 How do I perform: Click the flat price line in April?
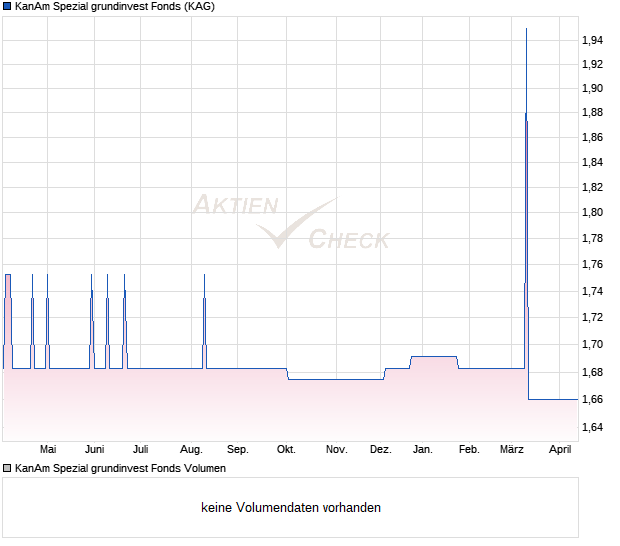point(553,399)
